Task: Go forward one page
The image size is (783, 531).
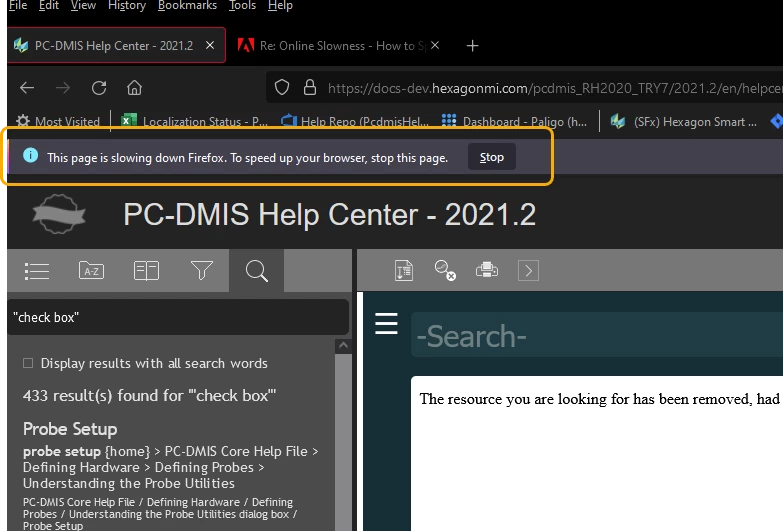Action: (63, 88)
